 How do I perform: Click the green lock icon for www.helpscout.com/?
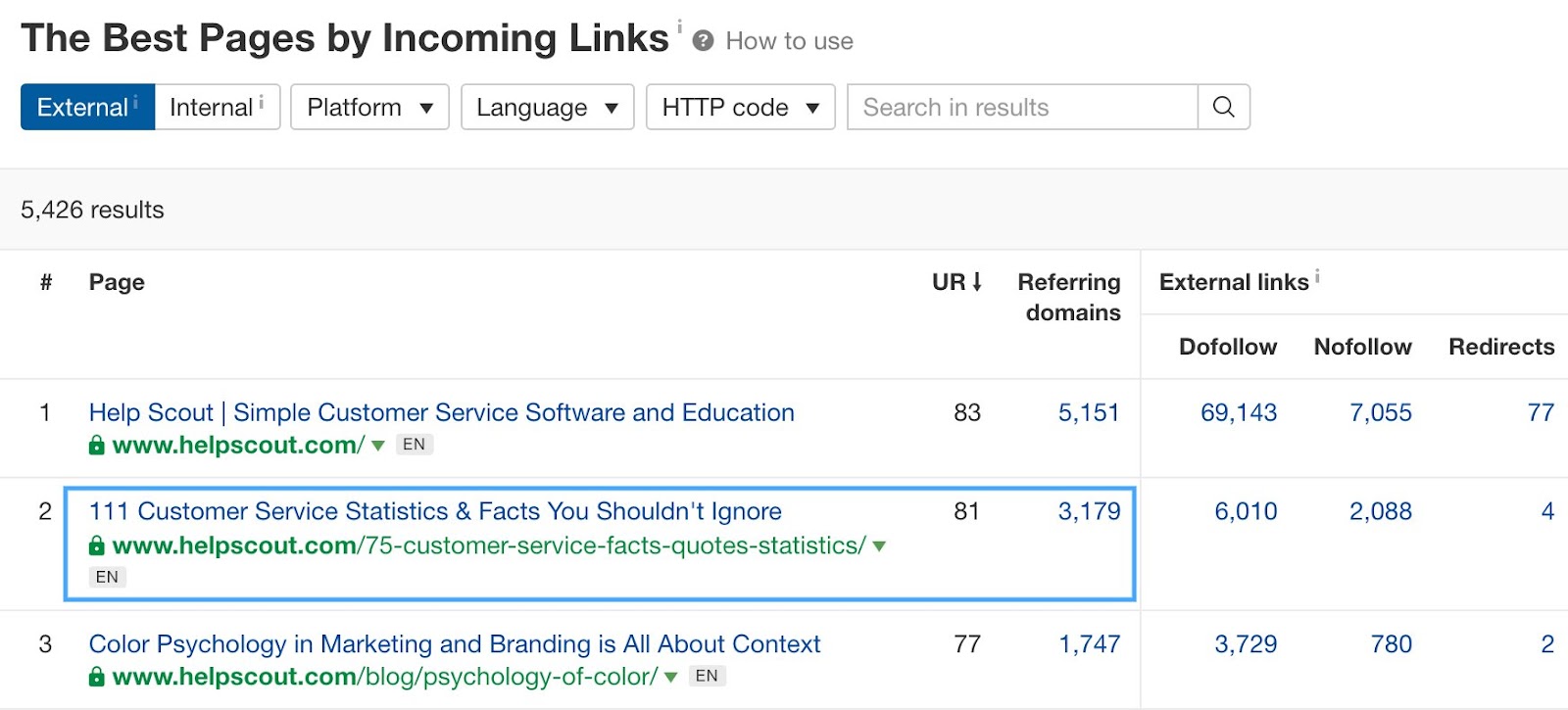point(96,446)
